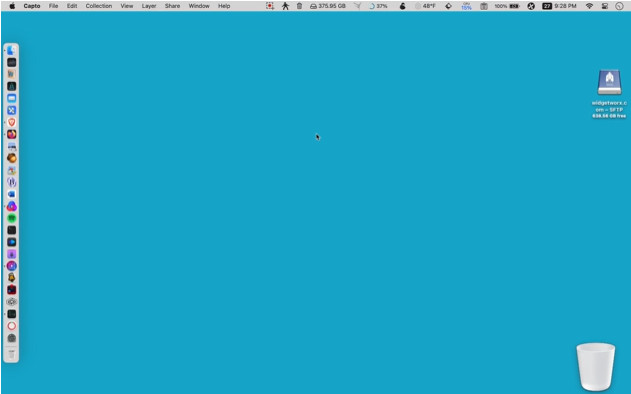Open the File menu
Viewport: 631px width, 394px height.
(53, 6)
